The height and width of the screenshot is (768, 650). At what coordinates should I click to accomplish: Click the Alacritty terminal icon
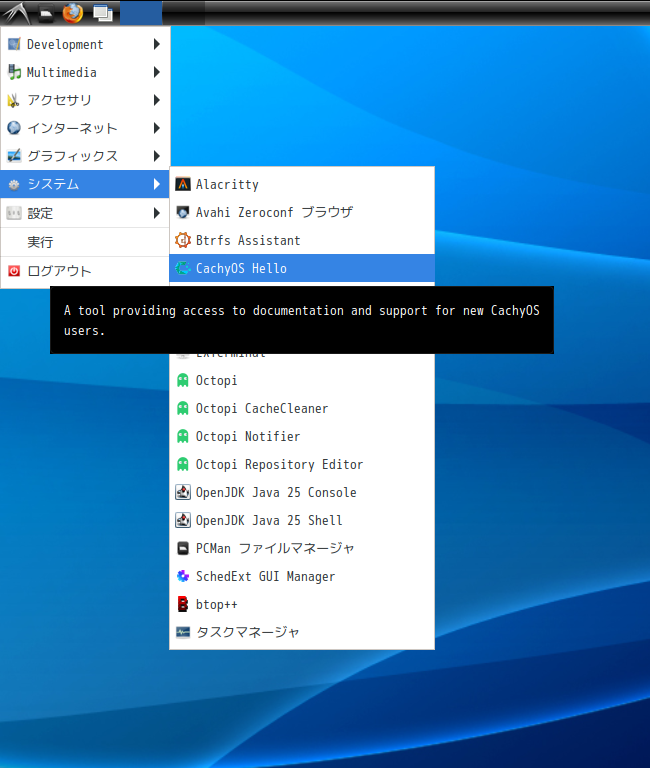tap(183, 184)
